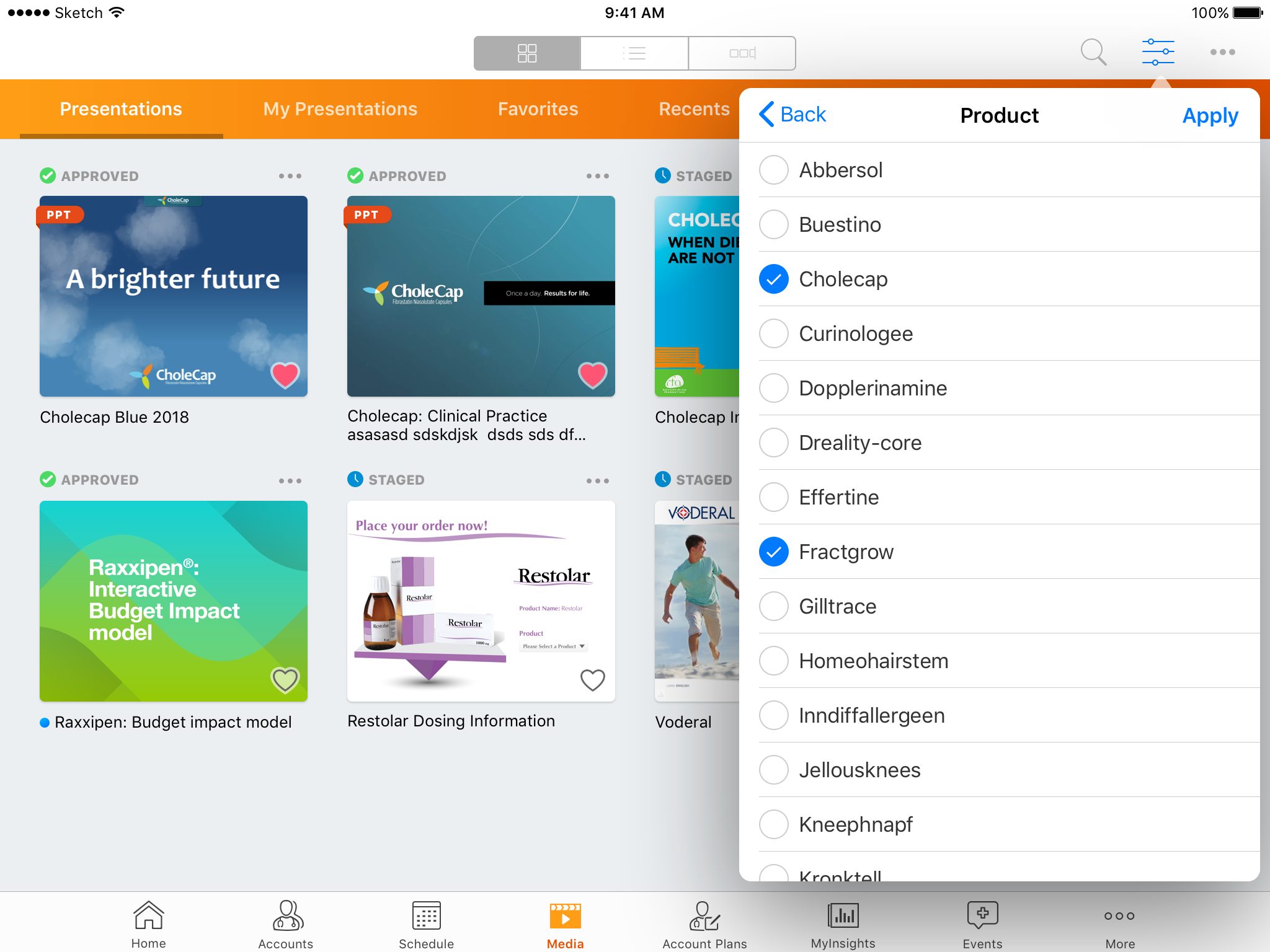Open top-right more options ellipsis
Viewport: 1270px width, 952px height.
[x=1222, y=52]
